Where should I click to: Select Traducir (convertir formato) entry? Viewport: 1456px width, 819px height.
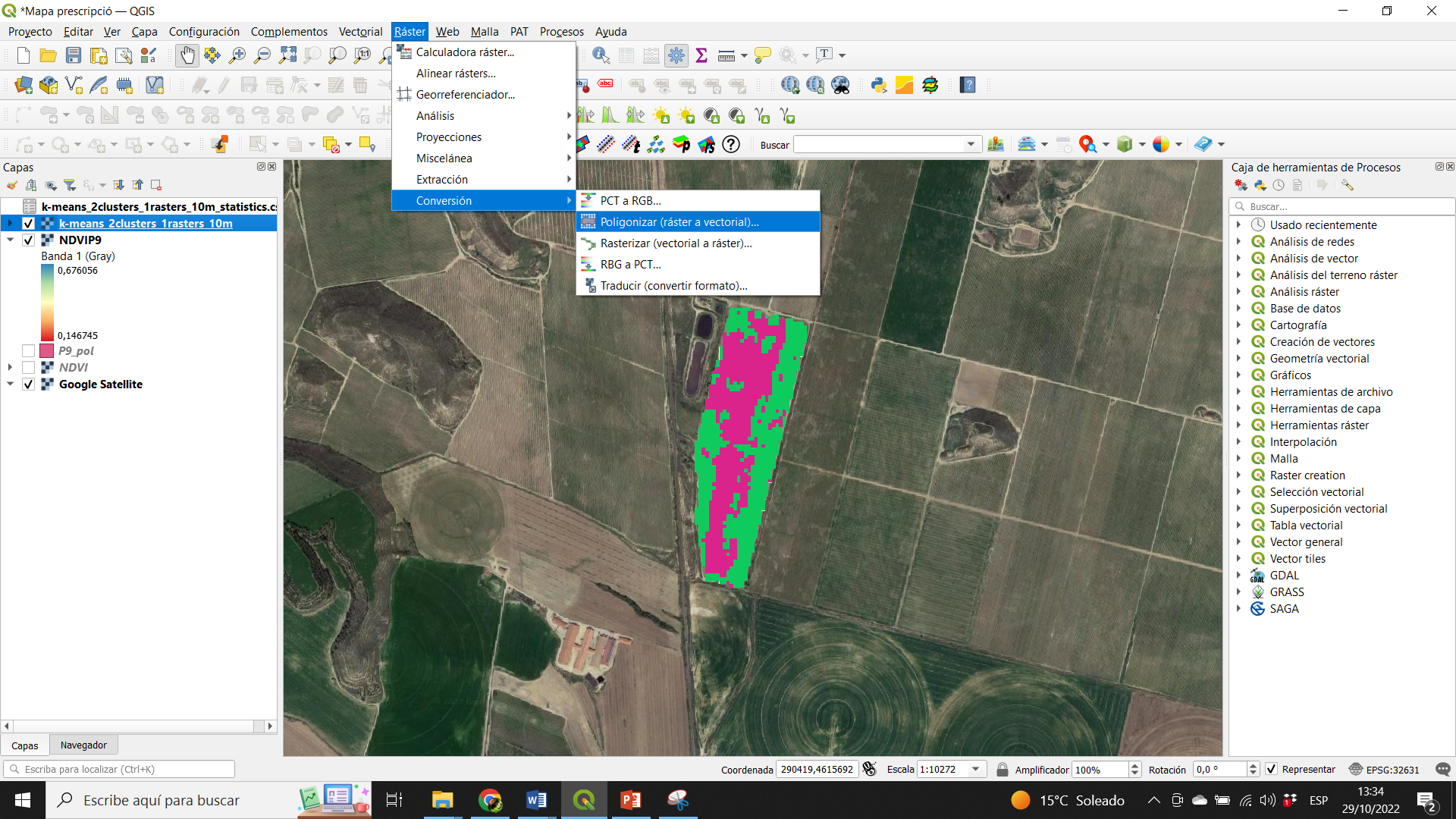pyautogui.click(x=698, y=286)
